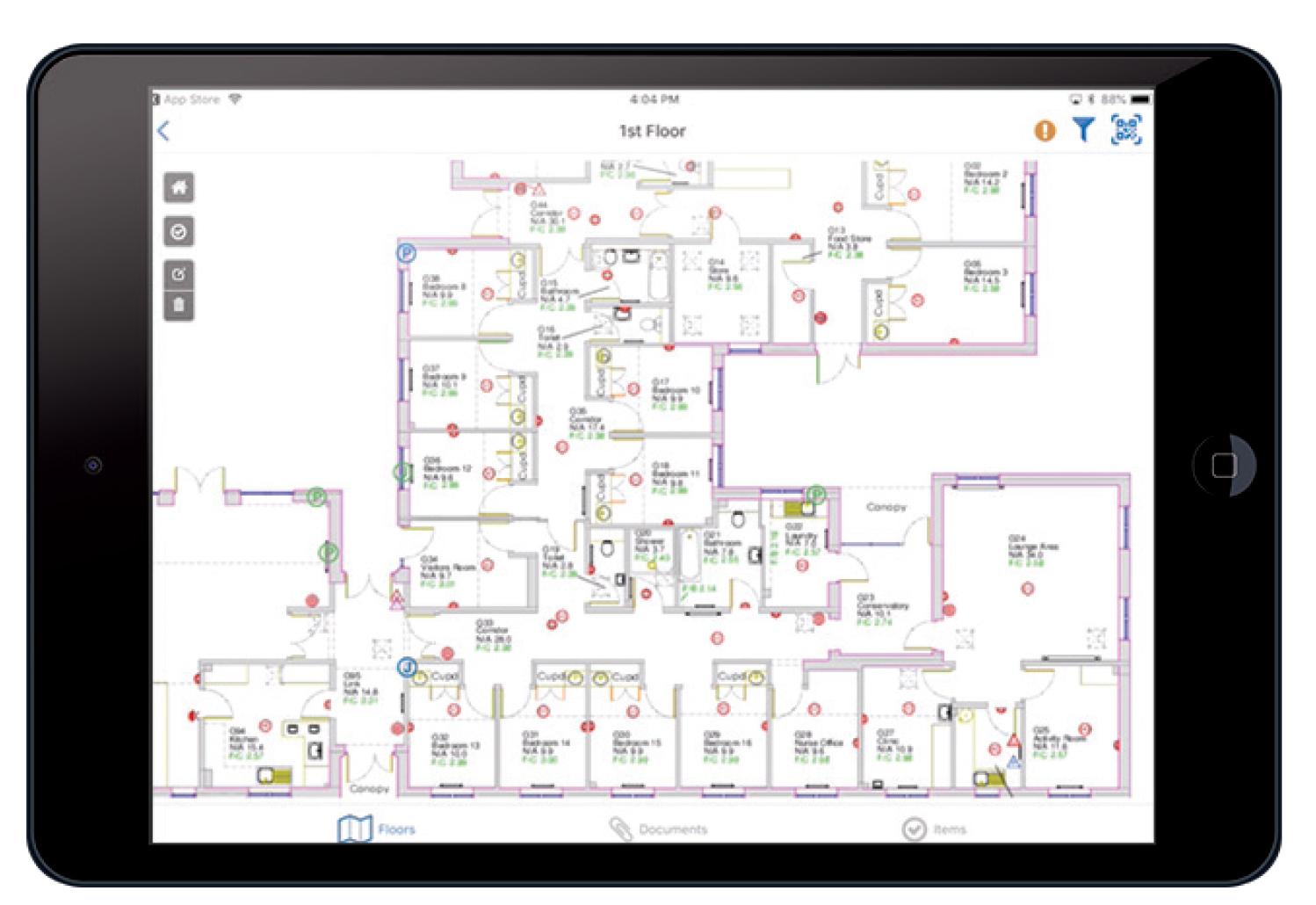
Task: Select the edit markup tool
Action: tap(179, 274)
